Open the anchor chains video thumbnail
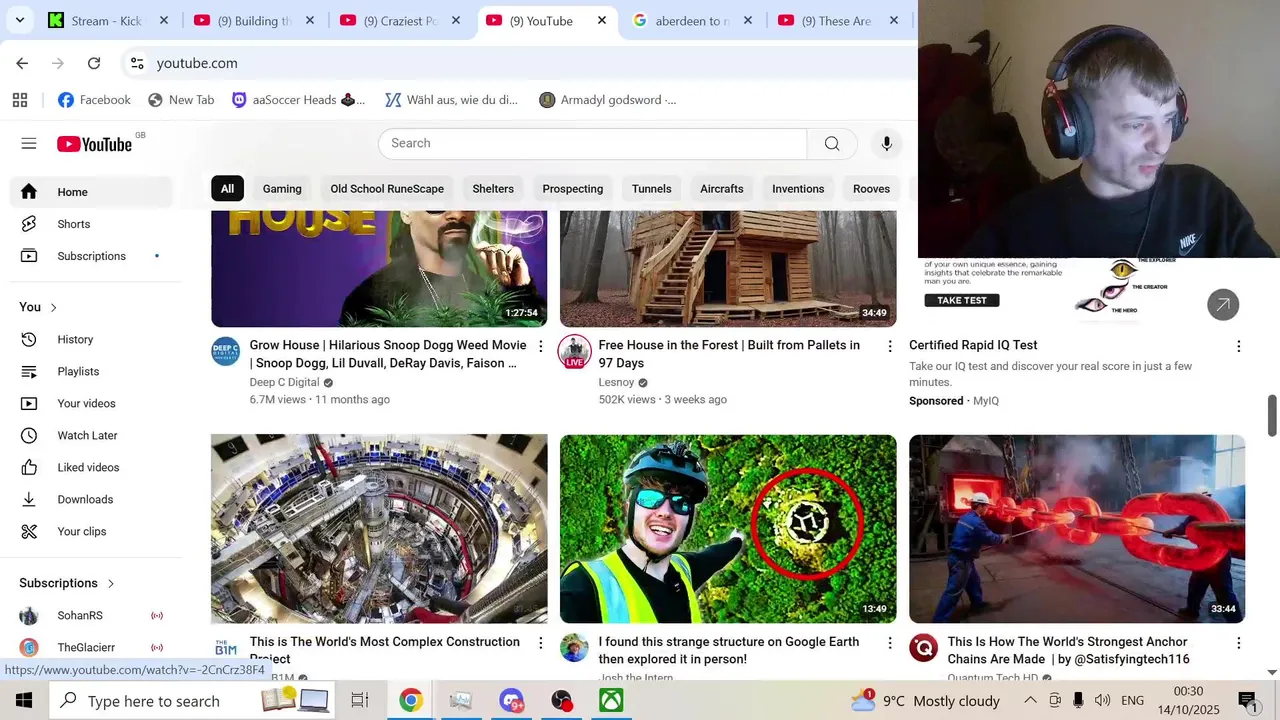1280x720 pixels. (x=1077, y=528)
